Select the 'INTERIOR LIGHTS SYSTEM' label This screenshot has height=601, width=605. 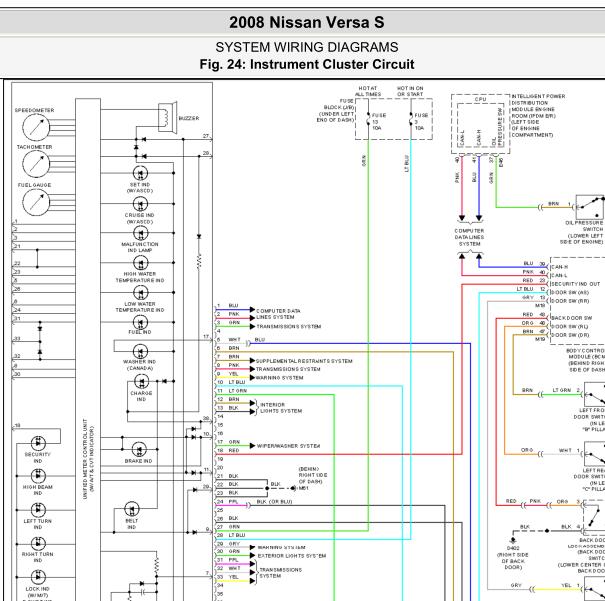281,408
